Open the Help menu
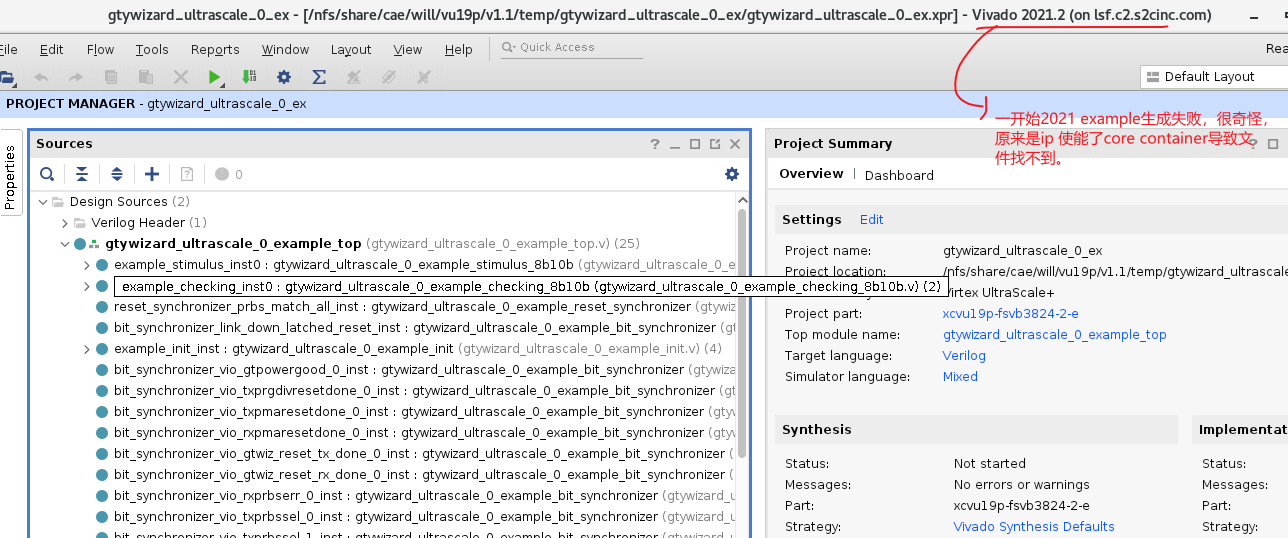 458,49
